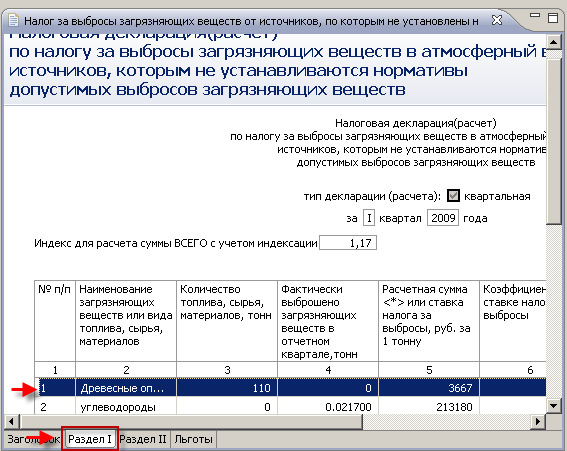The width and height of the screenshot is (567, 451).
Task: Toggle the квартальная declaration type checkbox
Action: 453,196
